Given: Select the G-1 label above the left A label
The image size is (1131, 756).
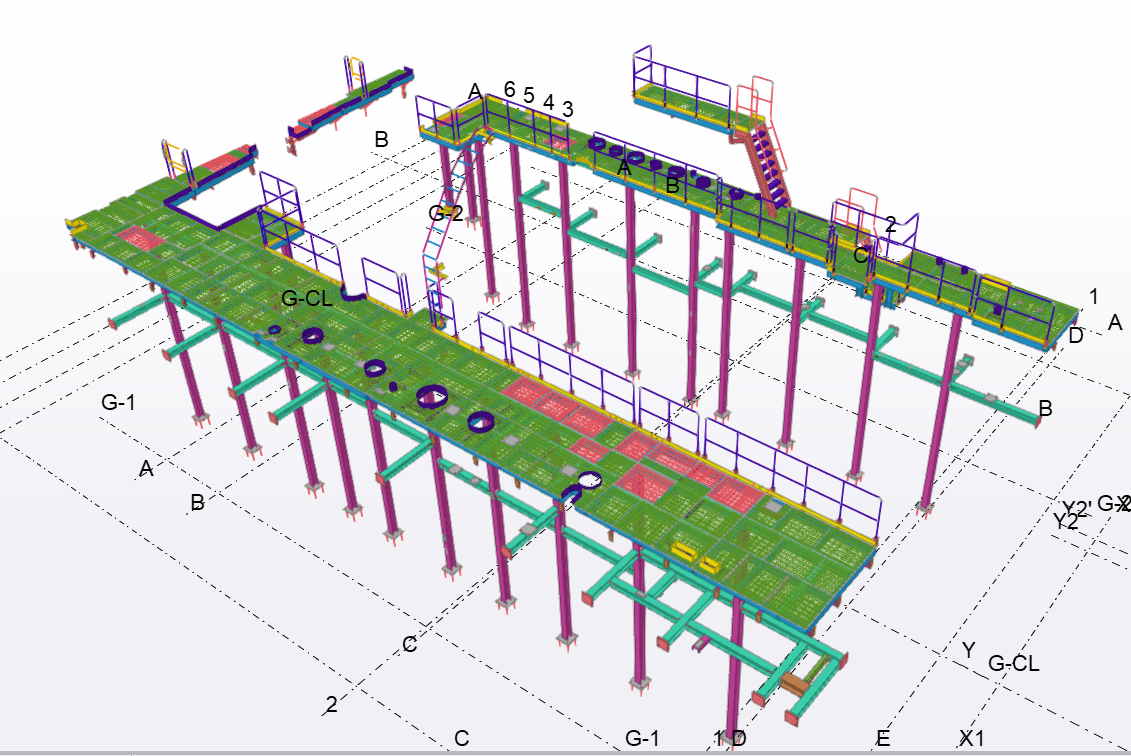Looking at the screenshot, I should tap(118, 403).
